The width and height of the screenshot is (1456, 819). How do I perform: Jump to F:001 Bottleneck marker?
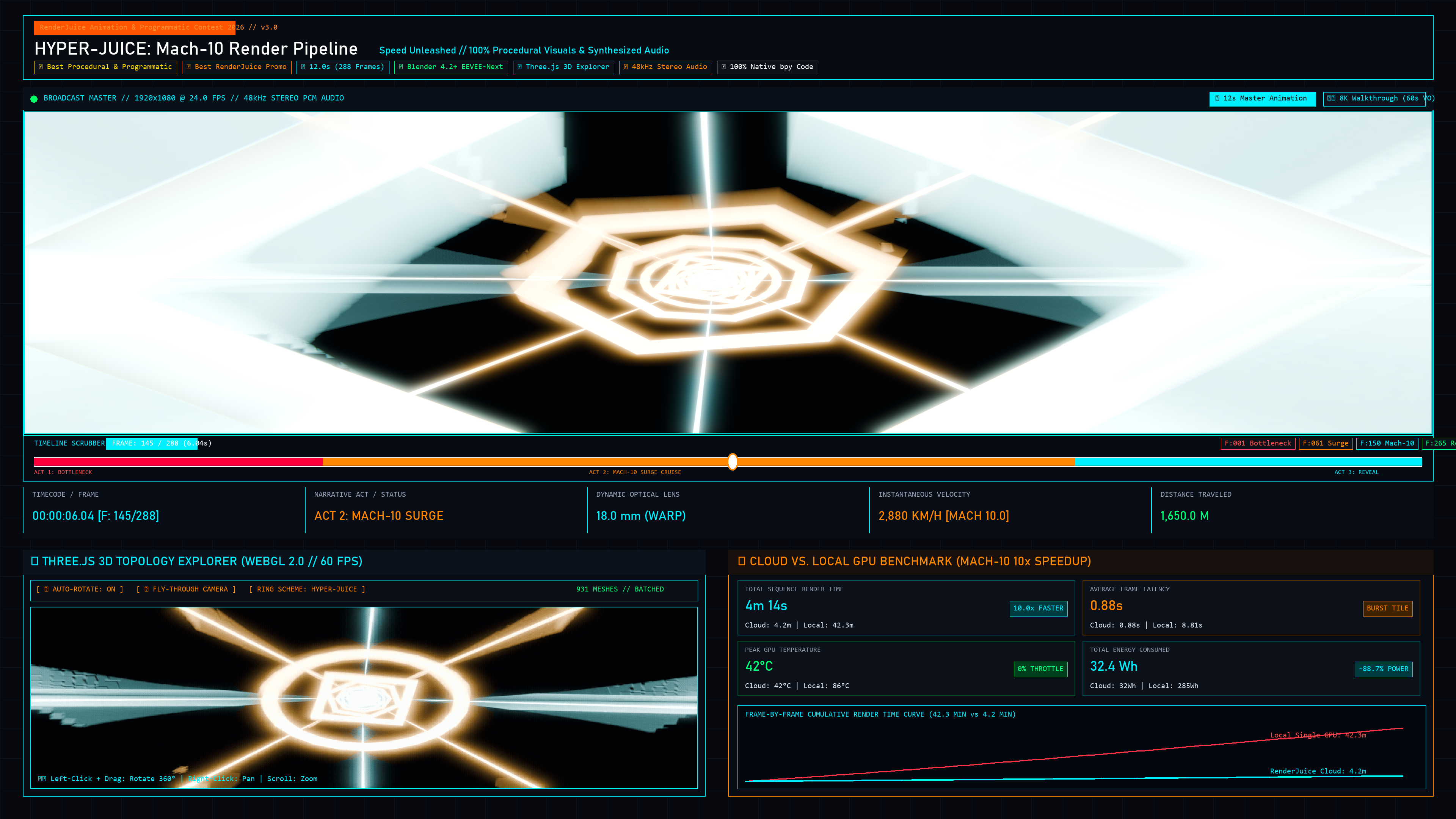click(1258, 443)
